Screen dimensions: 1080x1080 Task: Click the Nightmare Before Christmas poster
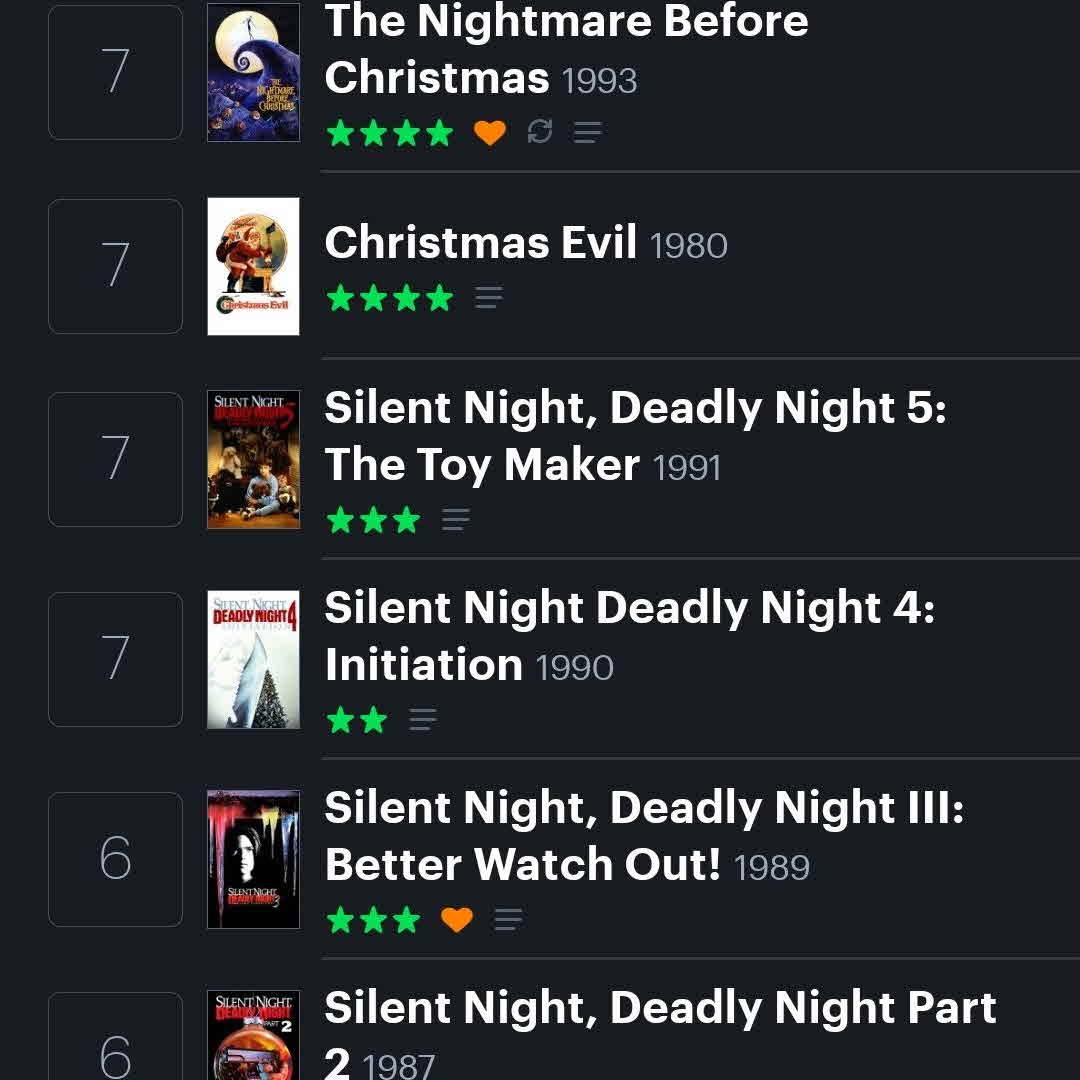click(x=253, y=72)
